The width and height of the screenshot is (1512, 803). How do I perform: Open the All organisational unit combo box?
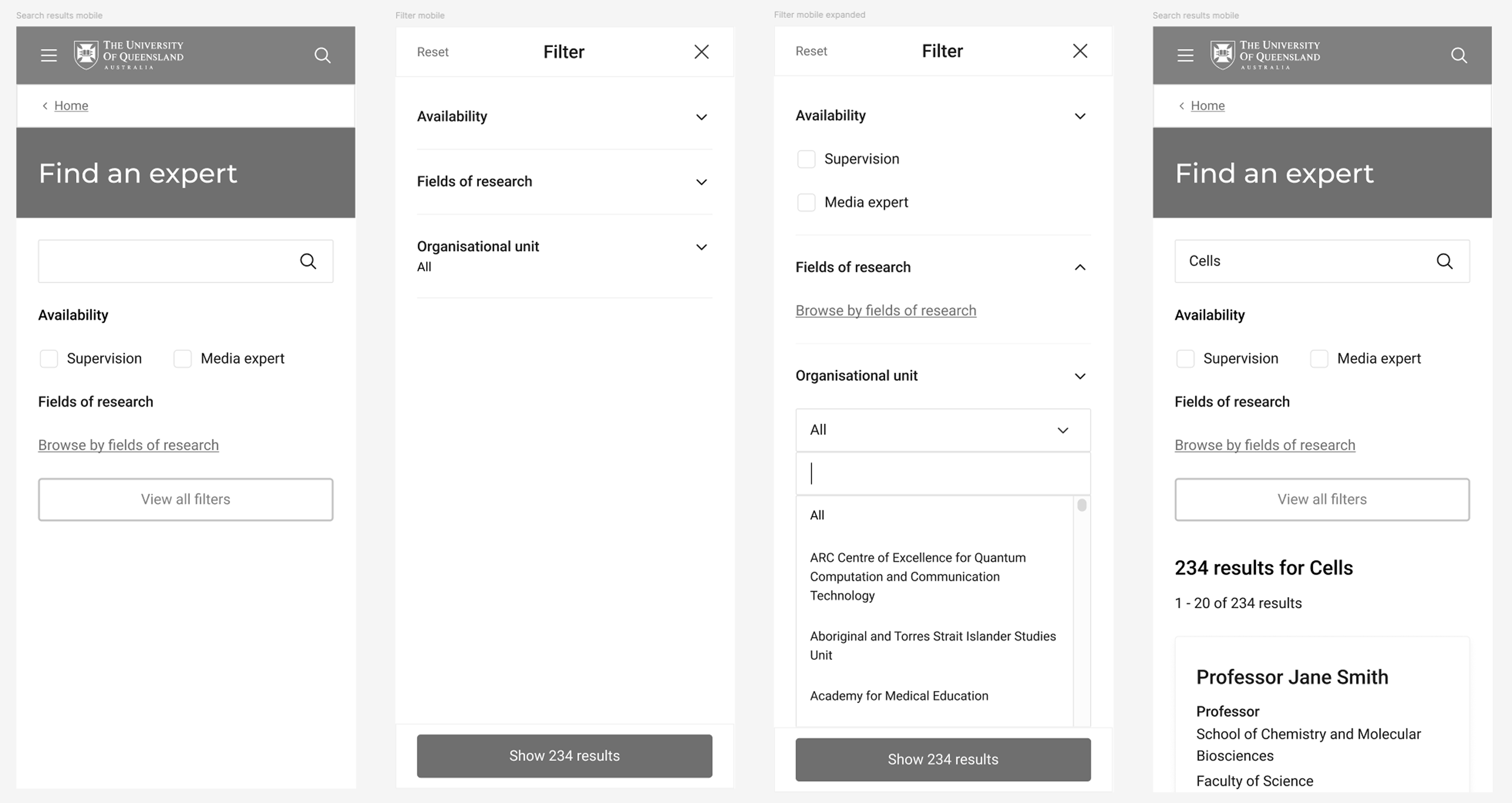point(943,430)
